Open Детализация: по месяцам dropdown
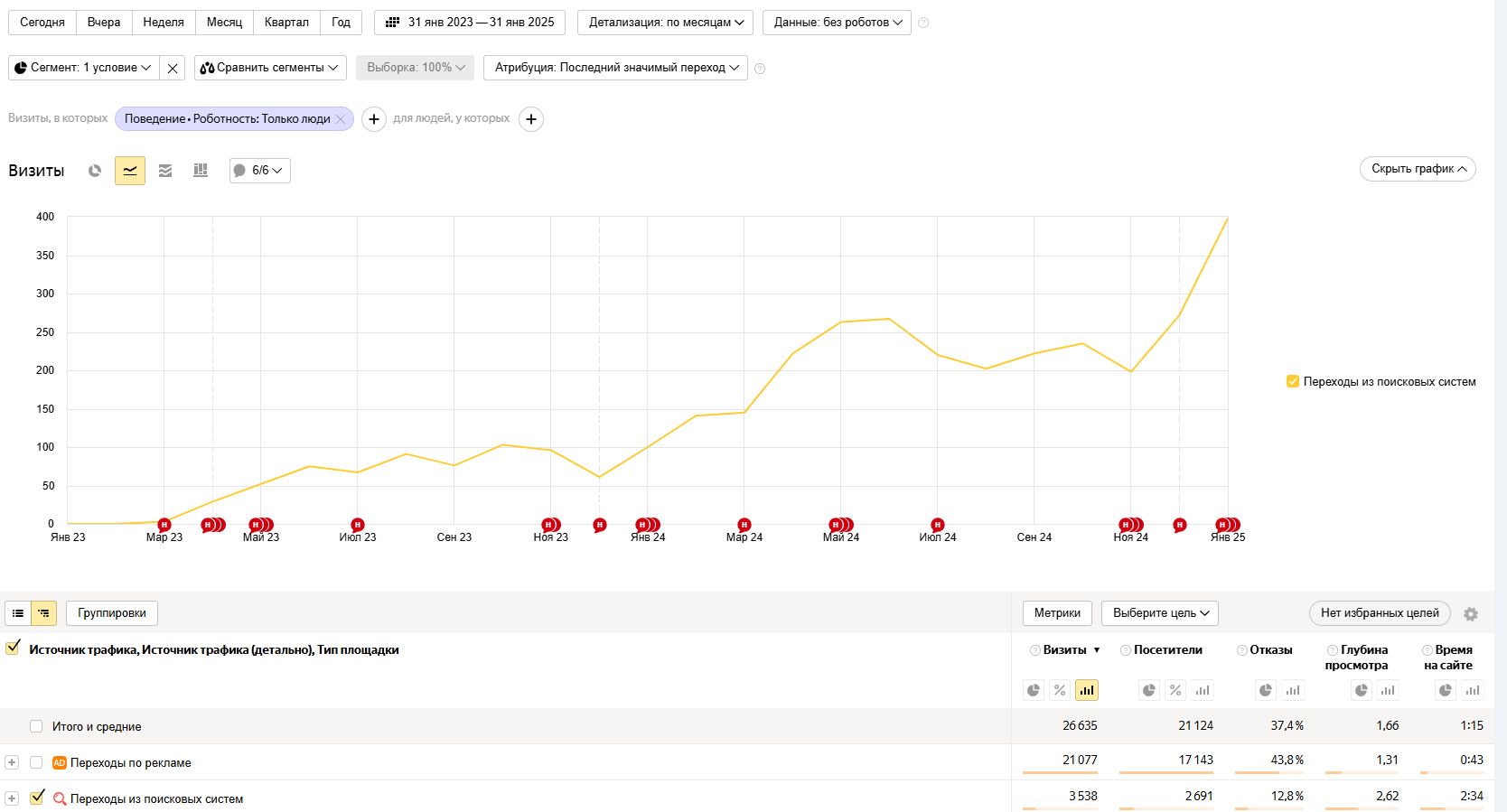 tap(667, 23)
